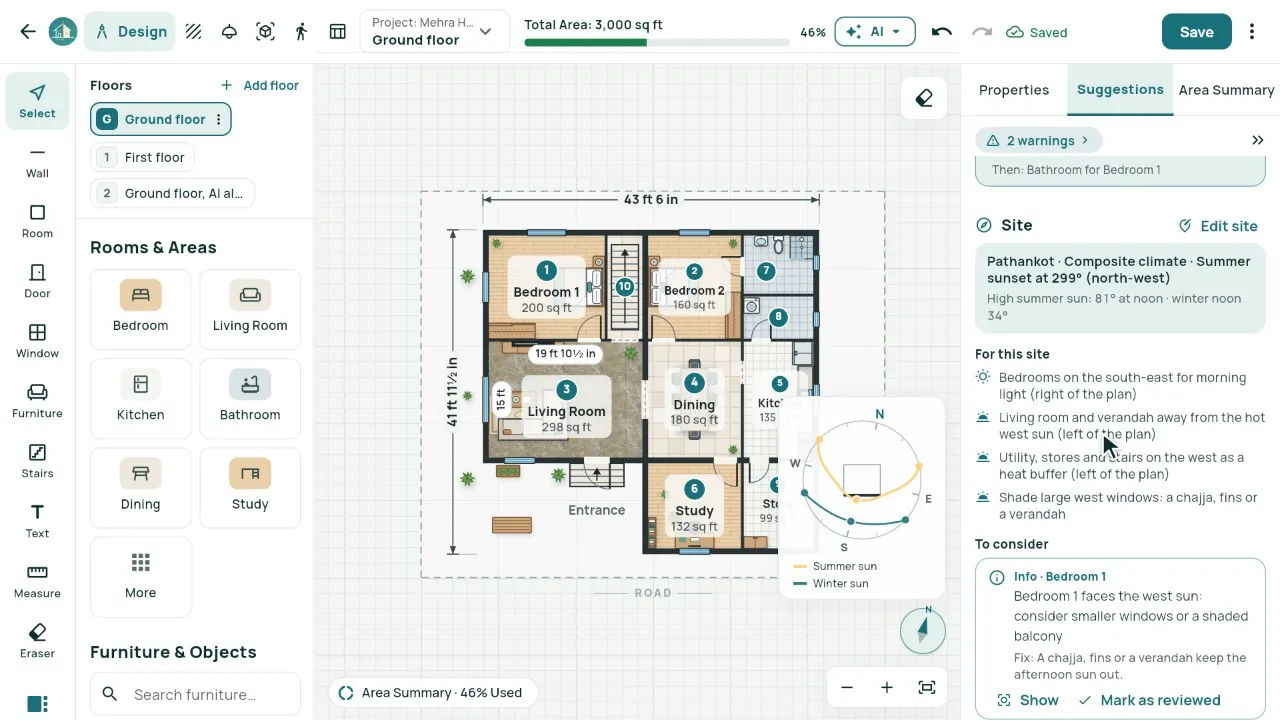Collapse the right panel with double chevron
Viewport: 1280px width, 720px height.
coord(1258,141)
